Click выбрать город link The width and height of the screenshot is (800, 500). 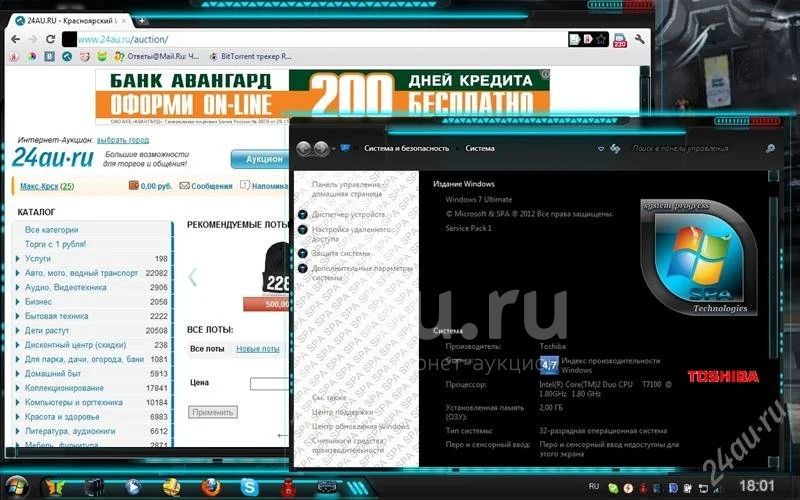pos(123,140)
